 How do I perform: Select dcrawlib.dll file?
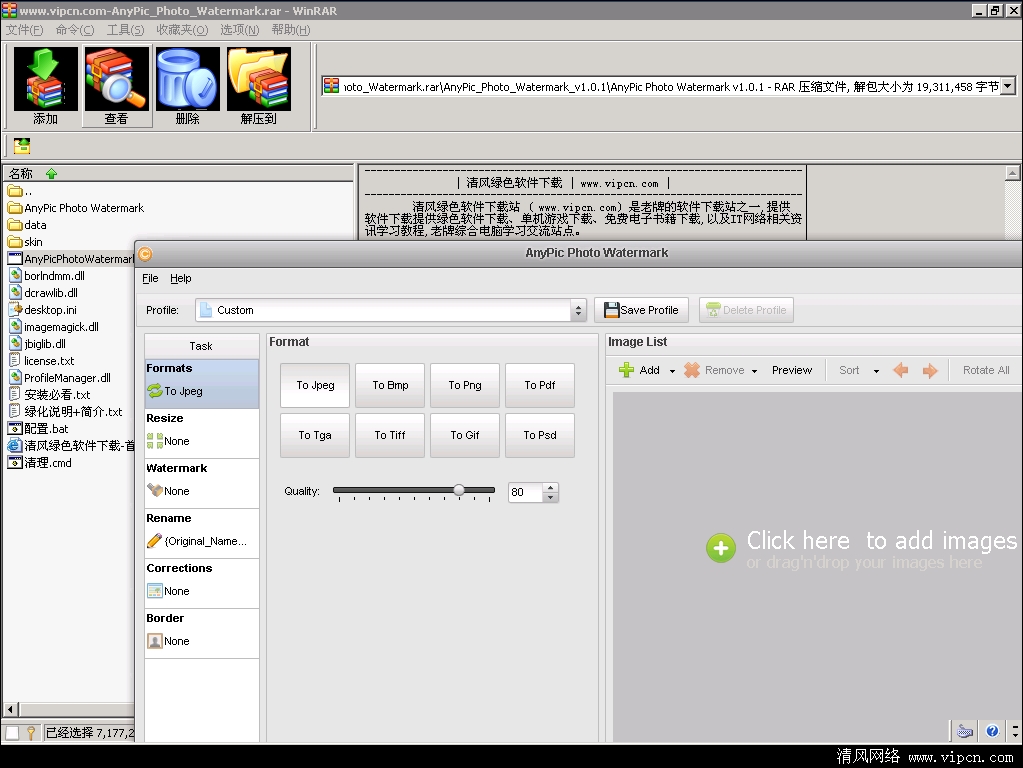coord(43,293)
